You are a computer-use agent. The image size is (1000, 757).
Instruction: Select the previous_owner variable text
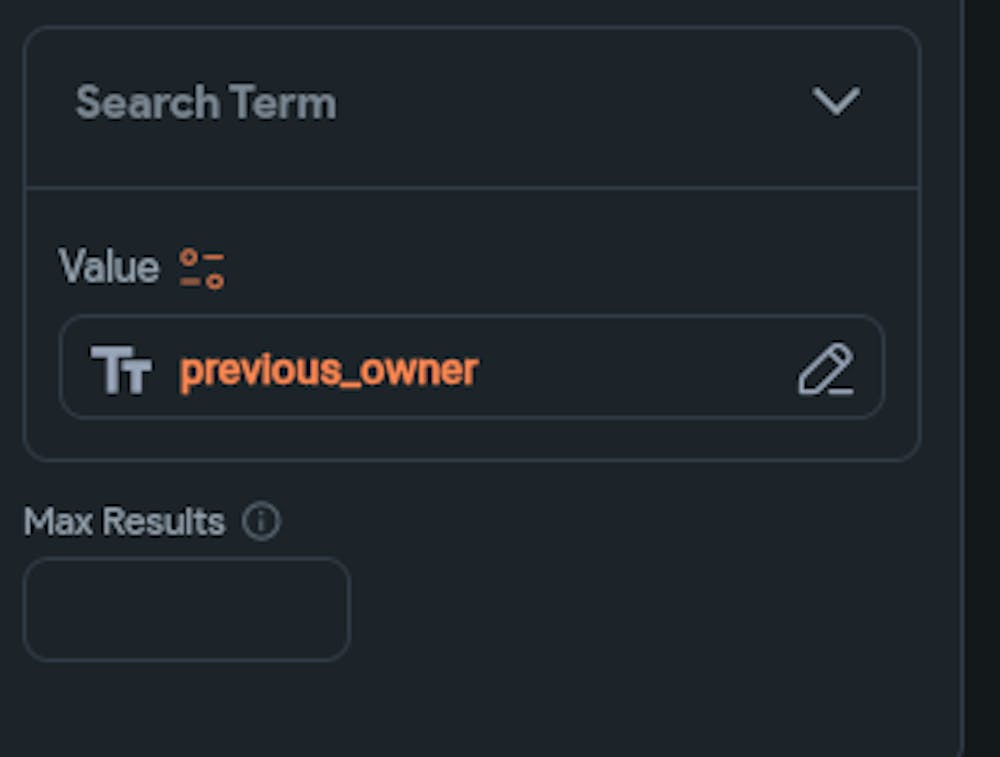tap(328, 370)
